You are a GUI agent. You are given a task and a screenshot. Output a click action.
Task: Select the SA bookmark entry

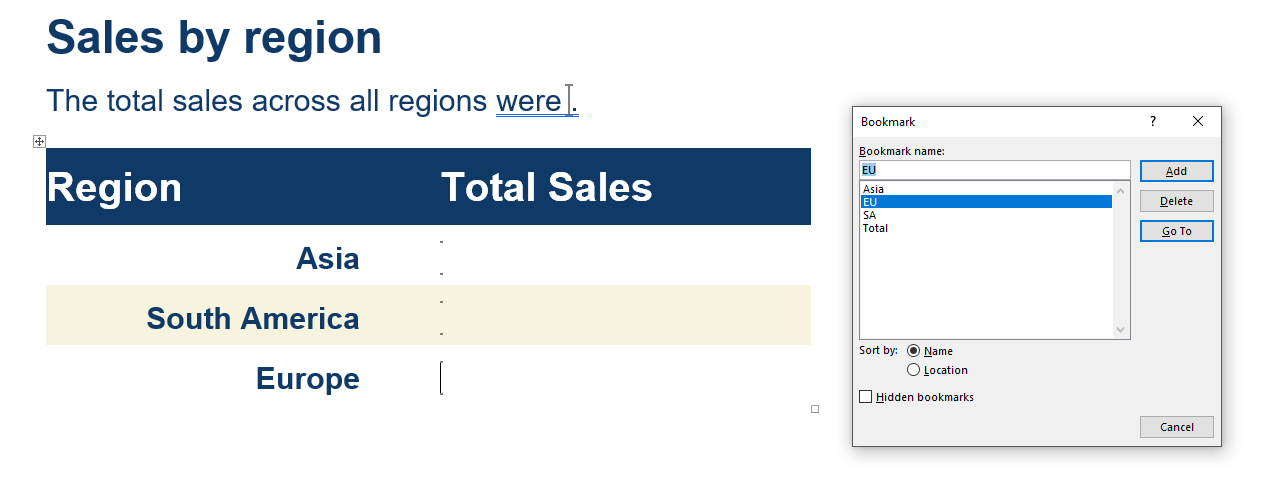point(870,215)
